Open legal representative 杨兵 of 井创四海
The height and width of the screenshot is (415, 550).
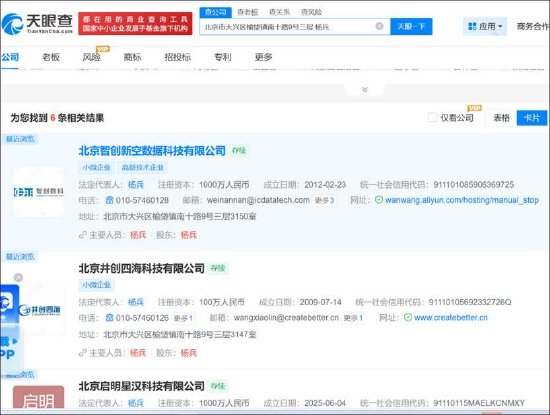[136, 302]
